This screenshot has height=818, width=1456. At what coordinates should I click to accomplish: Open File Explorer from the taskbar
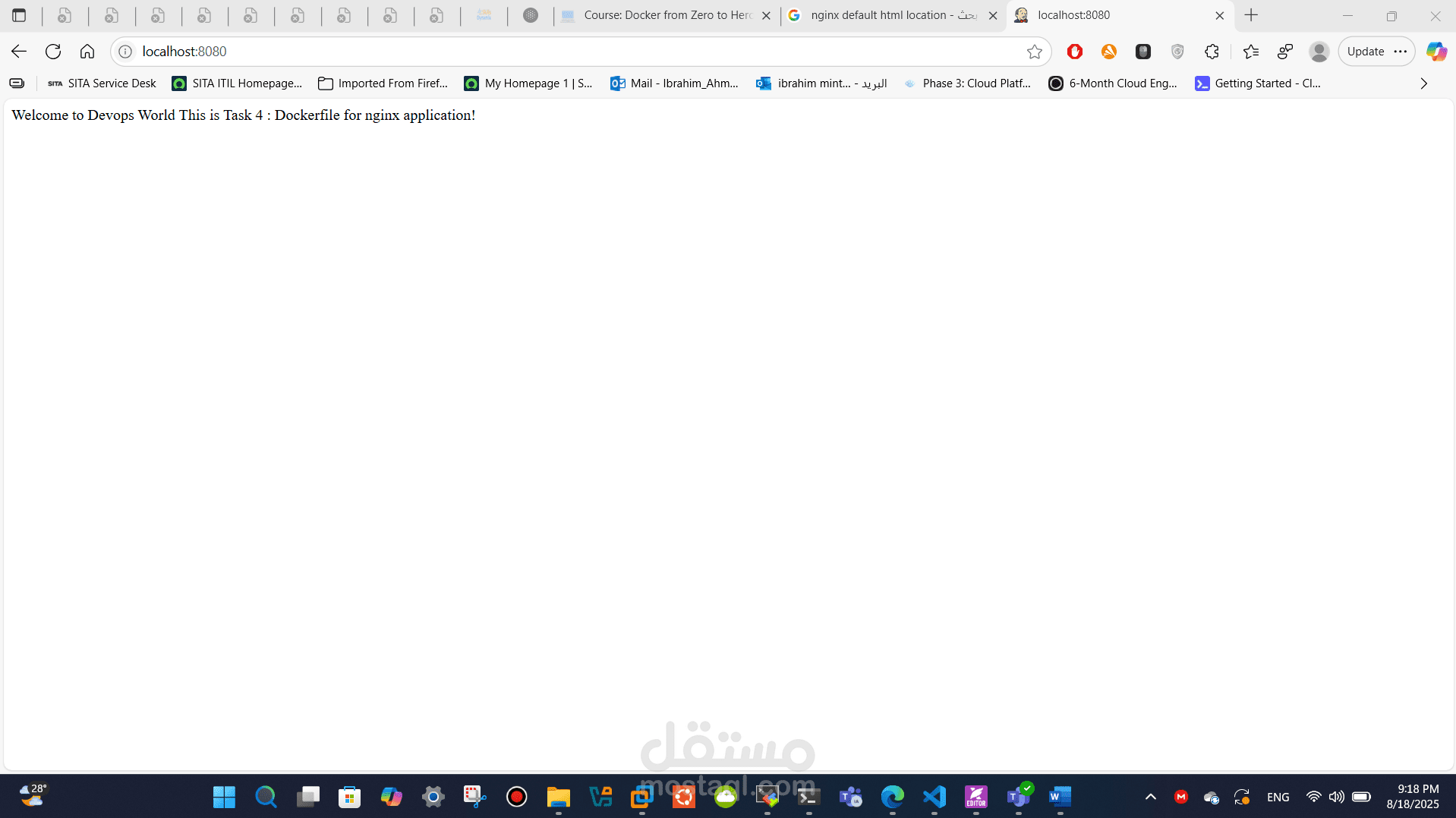(x=558, y=797)
